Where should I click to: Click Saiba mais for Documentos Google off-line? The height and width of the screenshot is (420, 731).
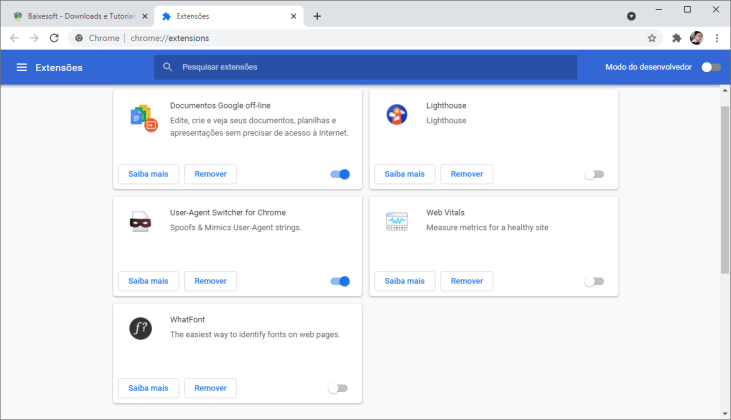pos(148,174)
